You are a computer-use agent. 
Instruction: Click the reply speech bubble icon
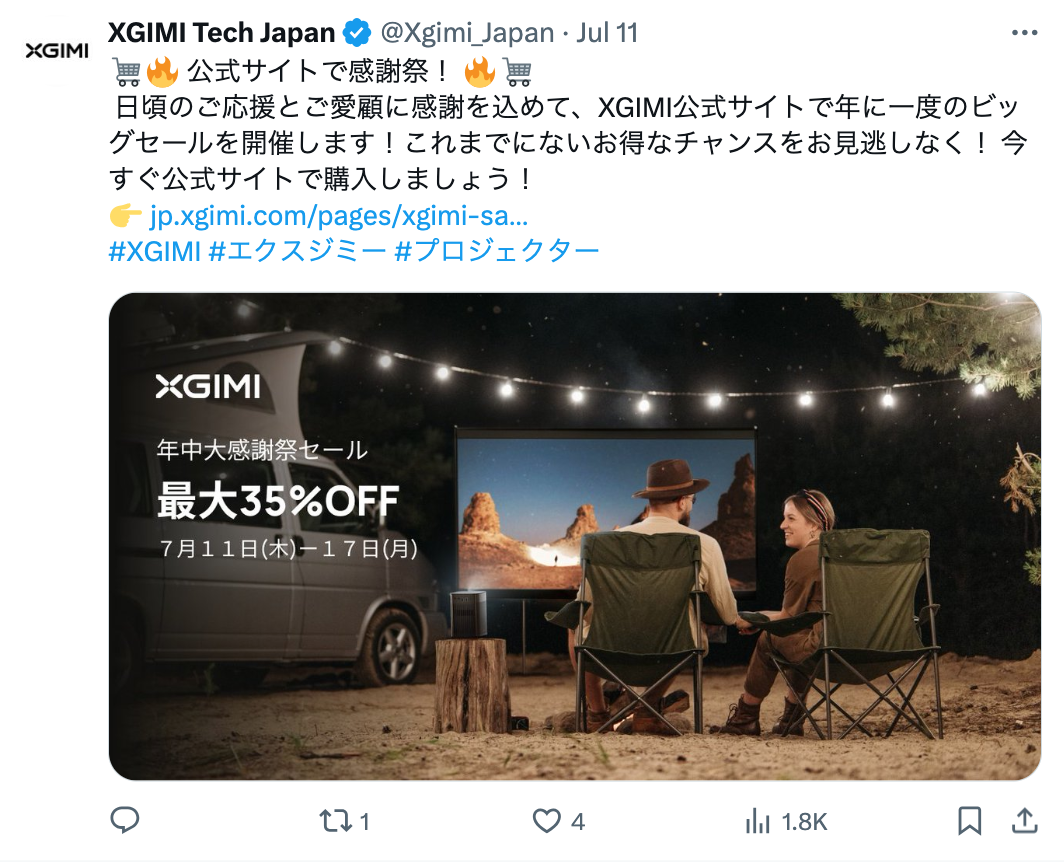pos(125,820)
